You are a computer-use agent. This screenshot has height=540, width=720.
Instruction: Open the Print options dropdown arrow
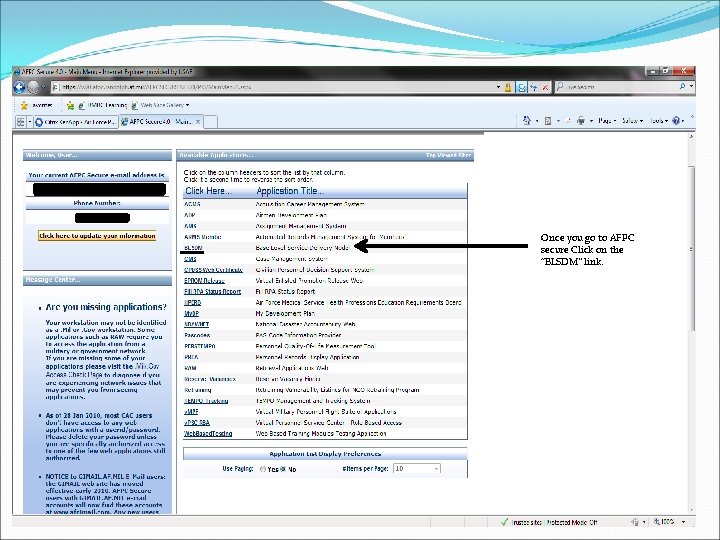coord(591,121)
